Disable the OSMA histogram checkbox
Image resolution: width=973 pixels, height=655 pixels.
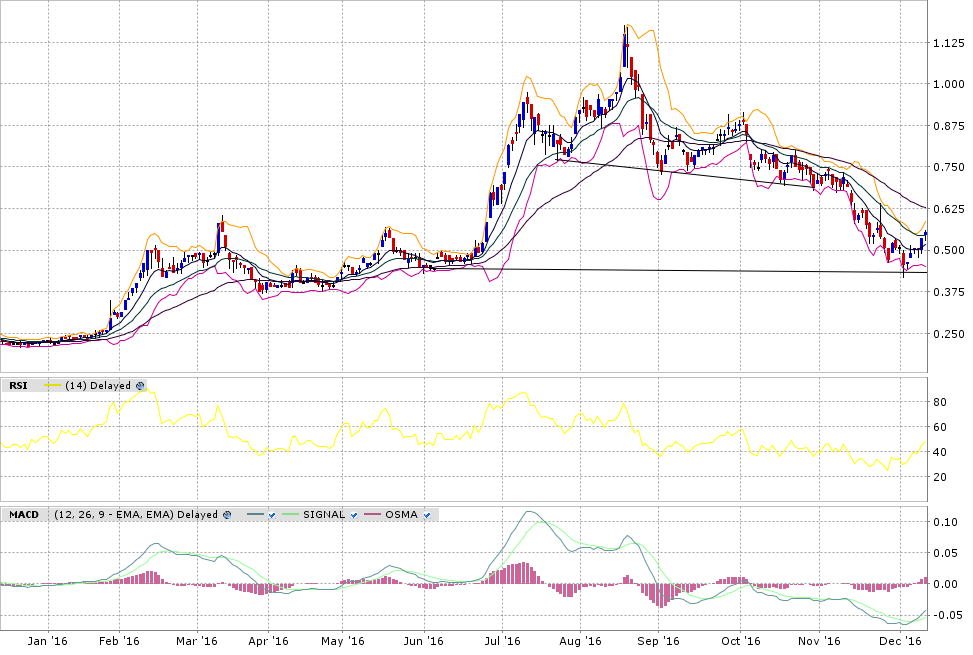pyautogui.click(x=427, y=515)
